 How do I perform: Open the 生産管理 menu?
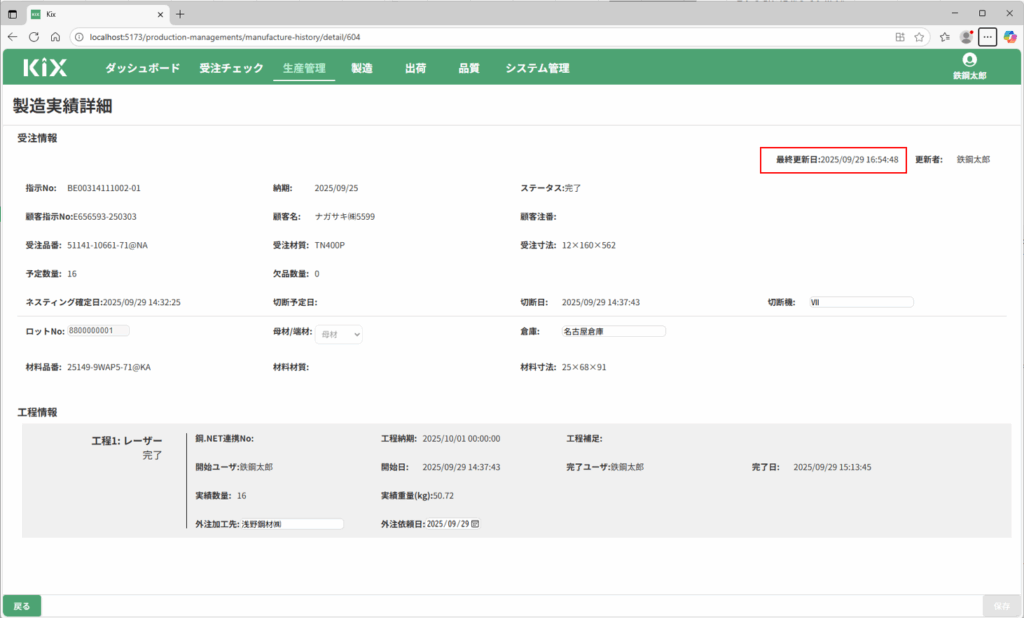click(304, 68)
